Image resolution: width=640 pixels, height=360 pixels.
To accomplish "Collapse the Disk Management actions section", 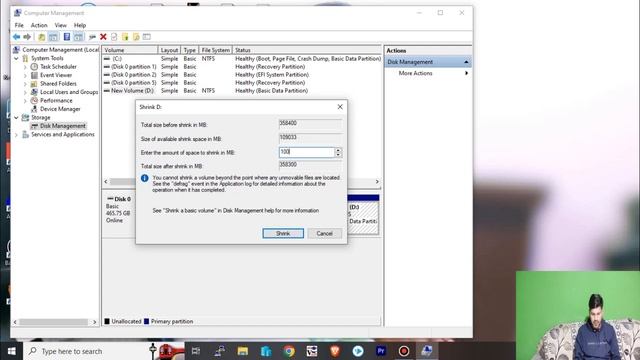I will tap(466, 62).
